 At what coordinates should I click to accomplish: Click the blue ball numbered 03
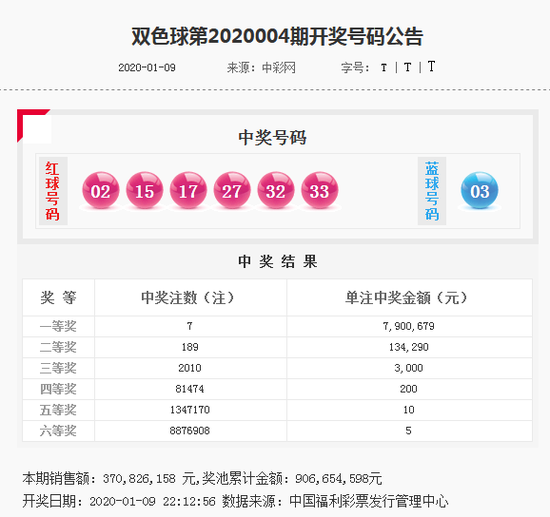pos(479,190)
